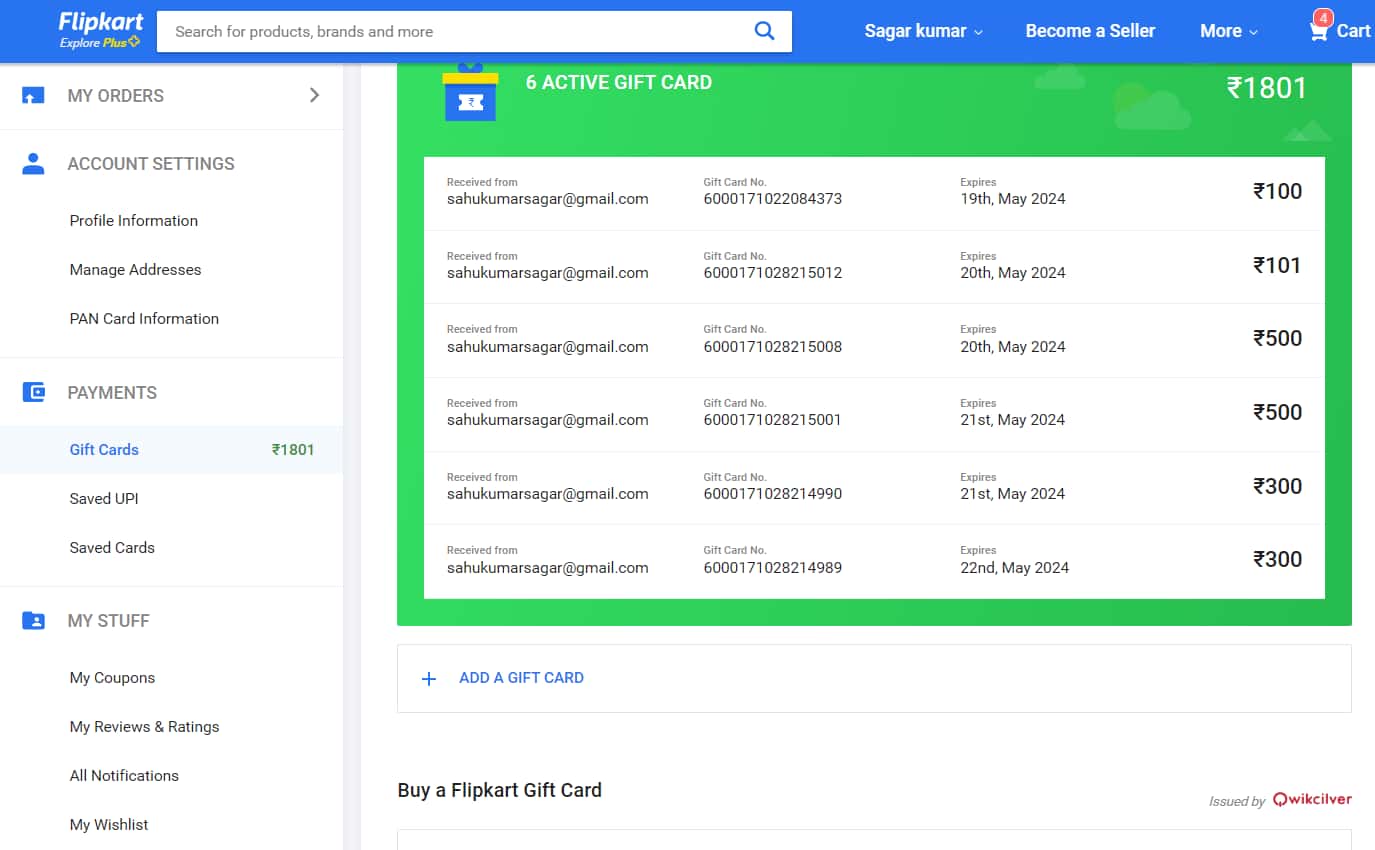Image resolution: width=1375 pixels, height=850 pixels.
Task: Click gift card number 6000171022084373
Action: (x=772, y=199)
